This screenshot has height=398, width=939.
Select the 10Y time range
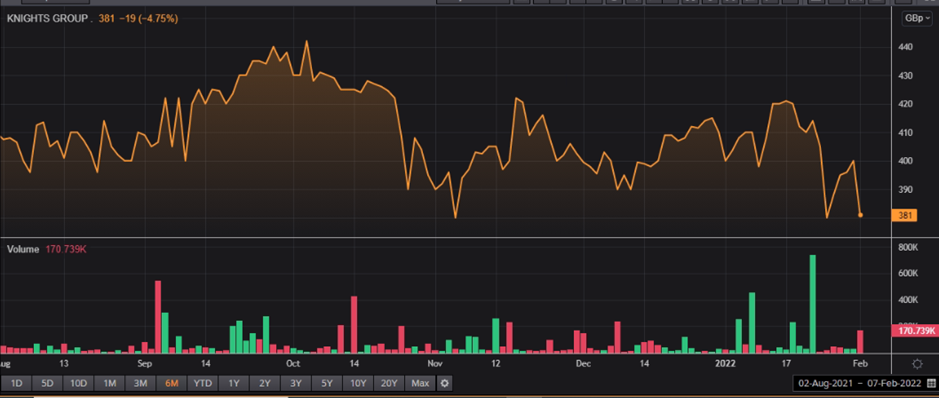(358, 383)
